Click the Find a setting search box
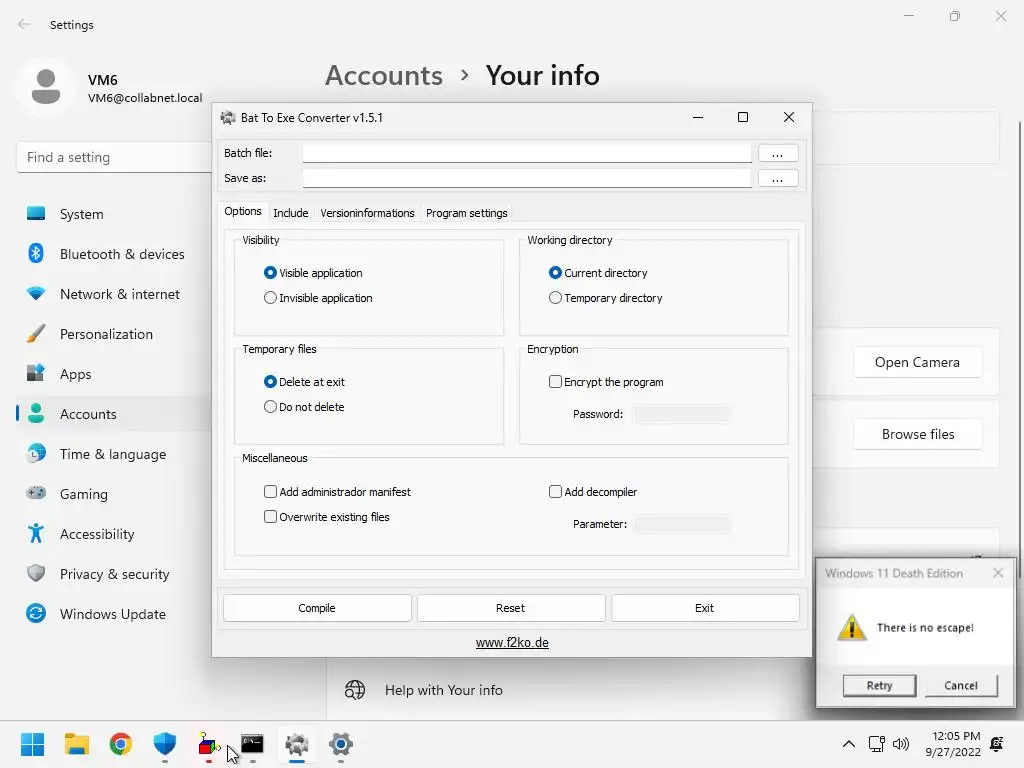 pos(114,157)
